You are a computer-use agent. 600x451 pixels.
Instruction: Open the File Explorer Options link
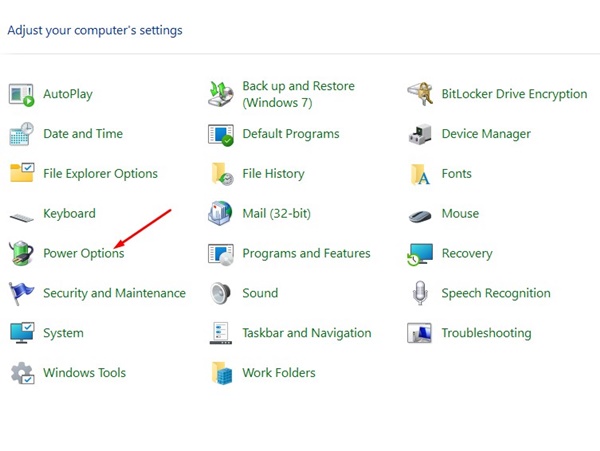(100, 174)
